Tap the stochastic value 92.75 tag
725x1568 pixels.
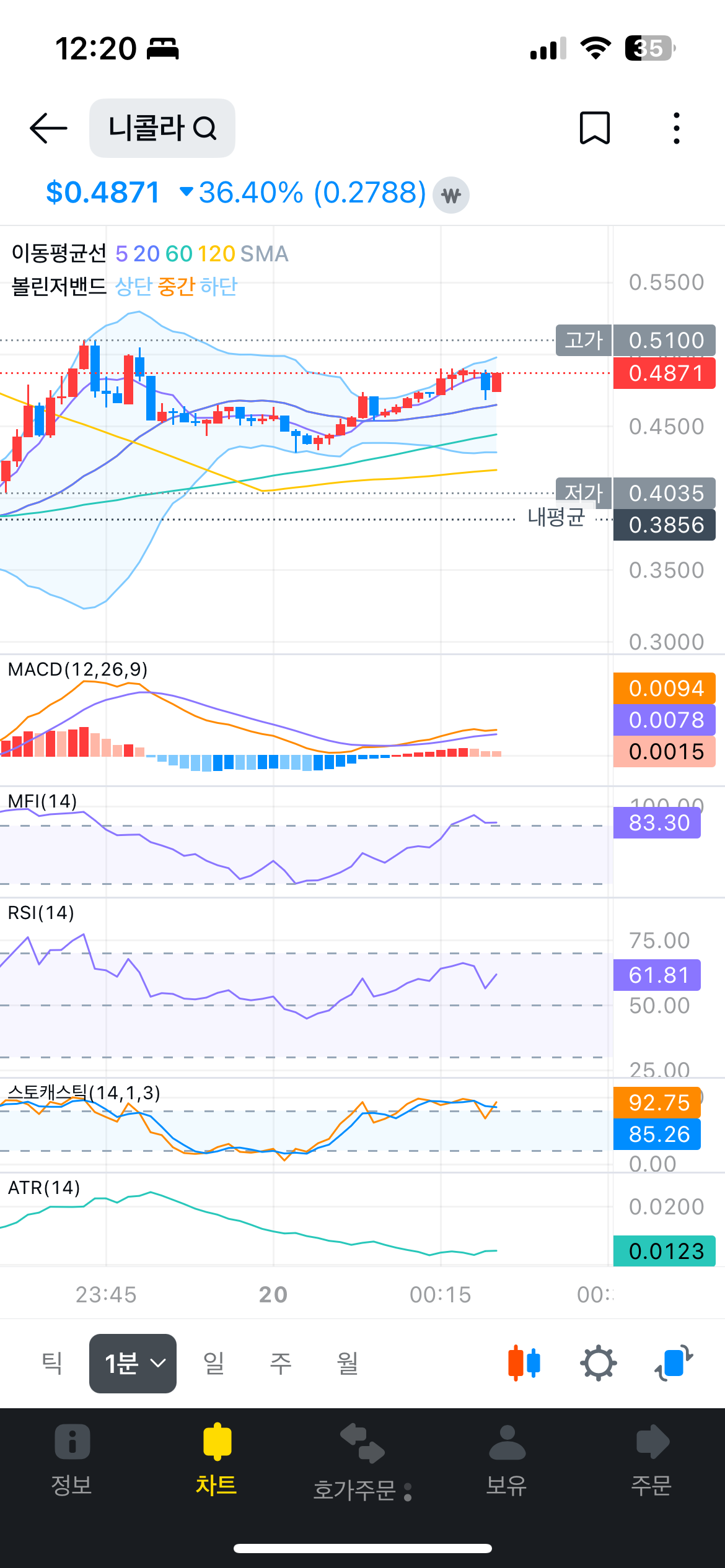657,1102
